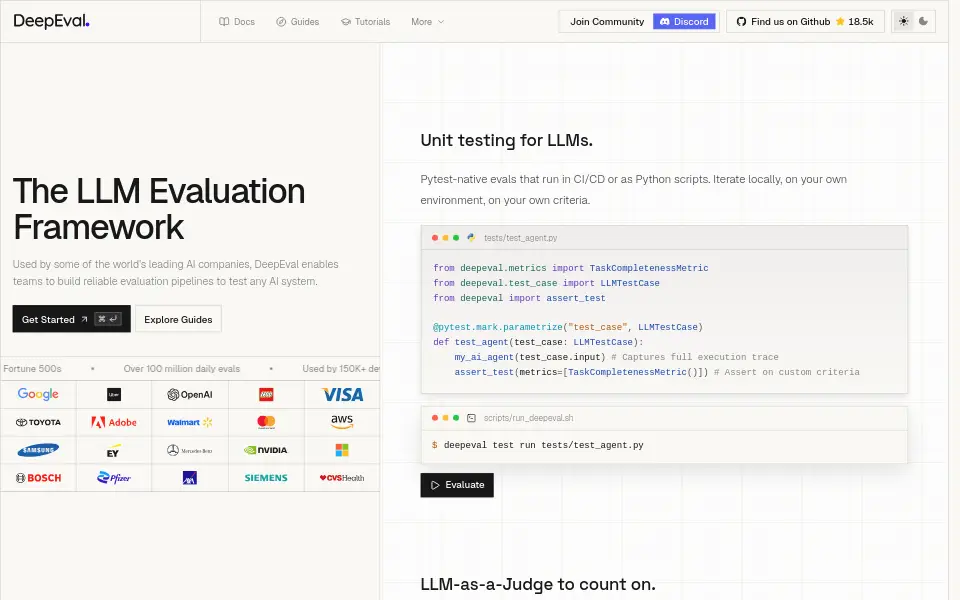Open the Docs navigation item

(237, 21)
